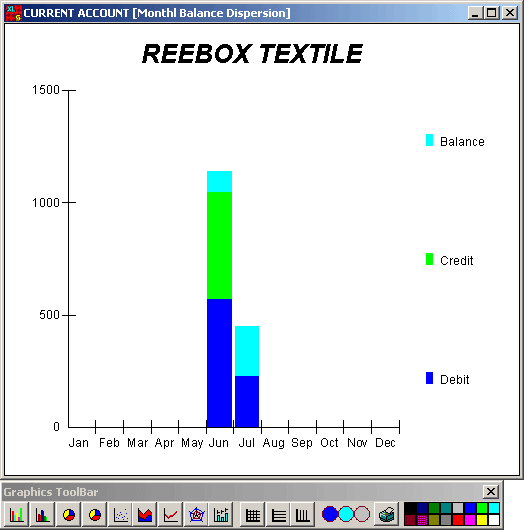Viewport: 524px width, 530px height.
Task: Close the Graphics ToolBar panel
Action: 491,491
